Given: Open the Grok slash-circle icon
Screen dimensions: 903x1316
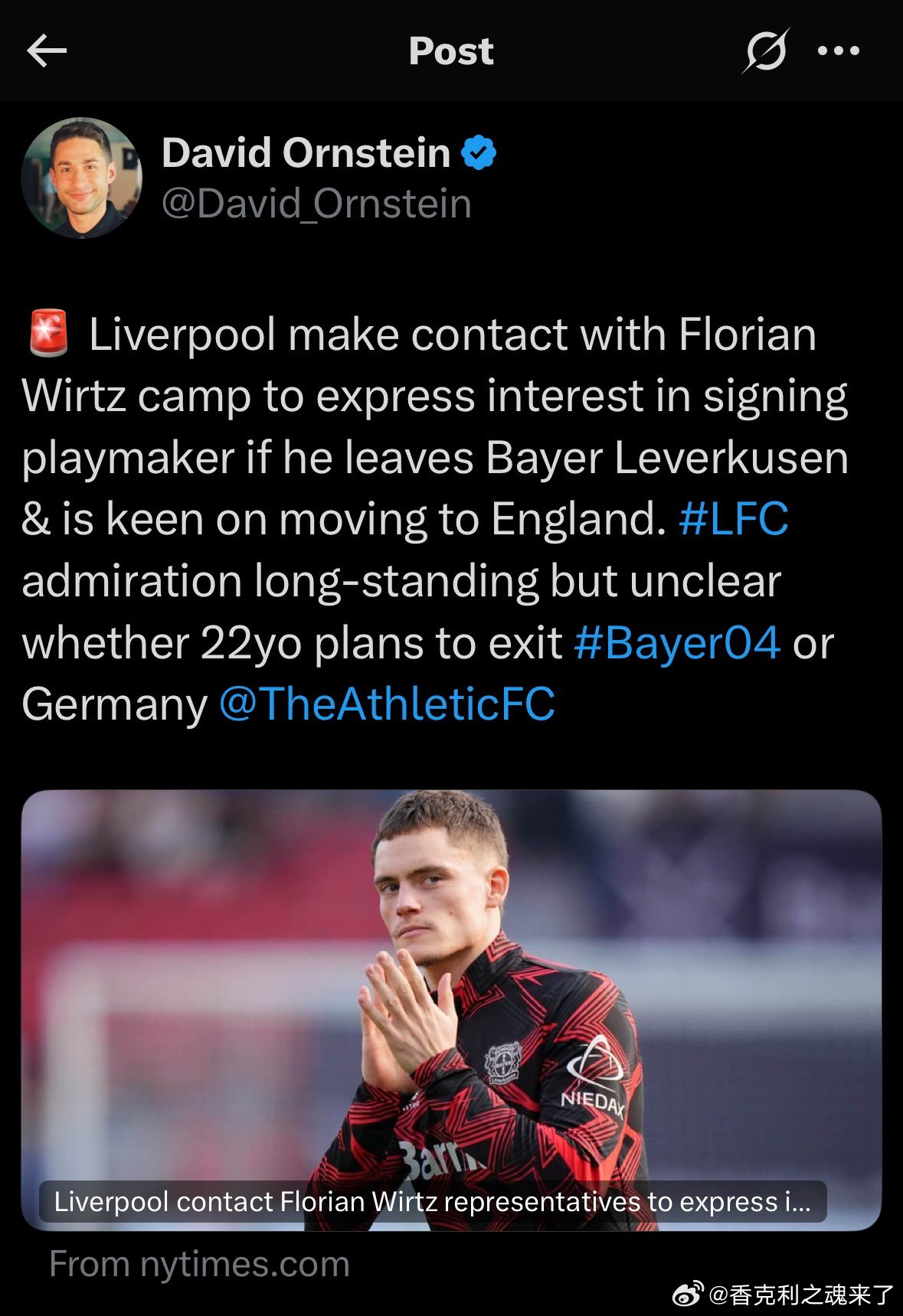Looking at the screenshot, I should coord(765,51).
